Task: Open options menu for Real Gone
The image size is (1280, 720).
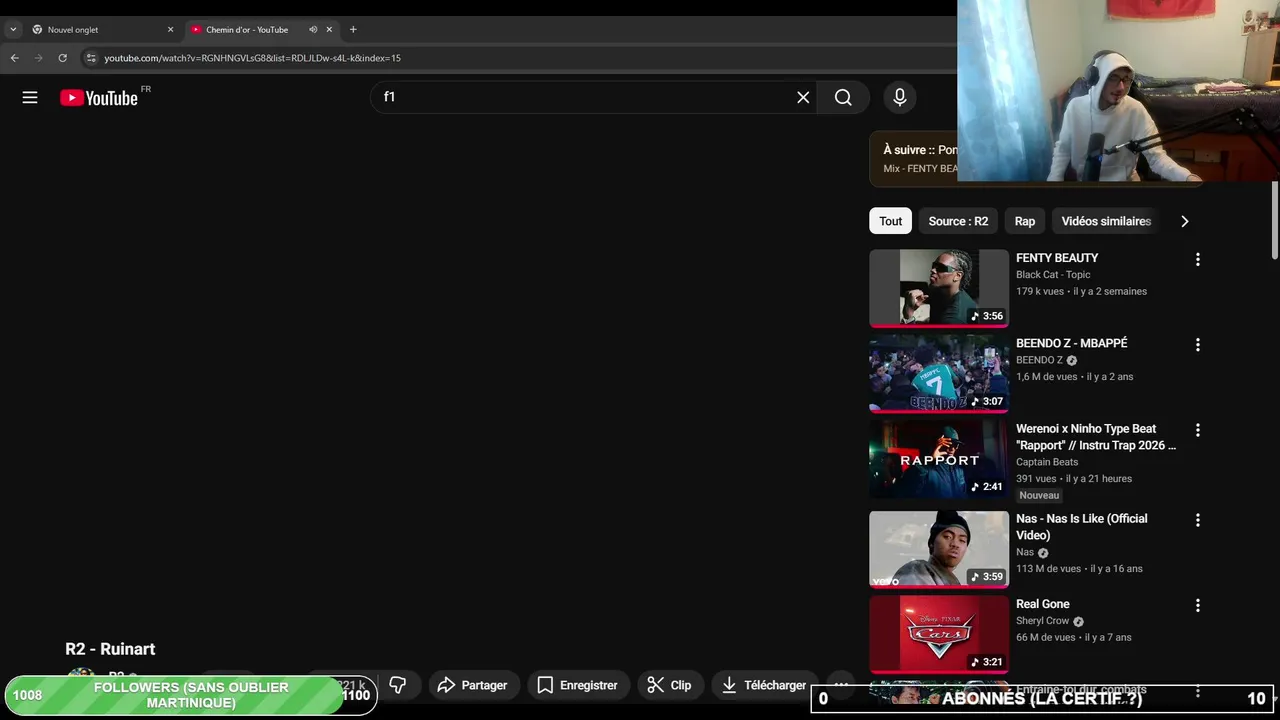Action: (1197, 605)
